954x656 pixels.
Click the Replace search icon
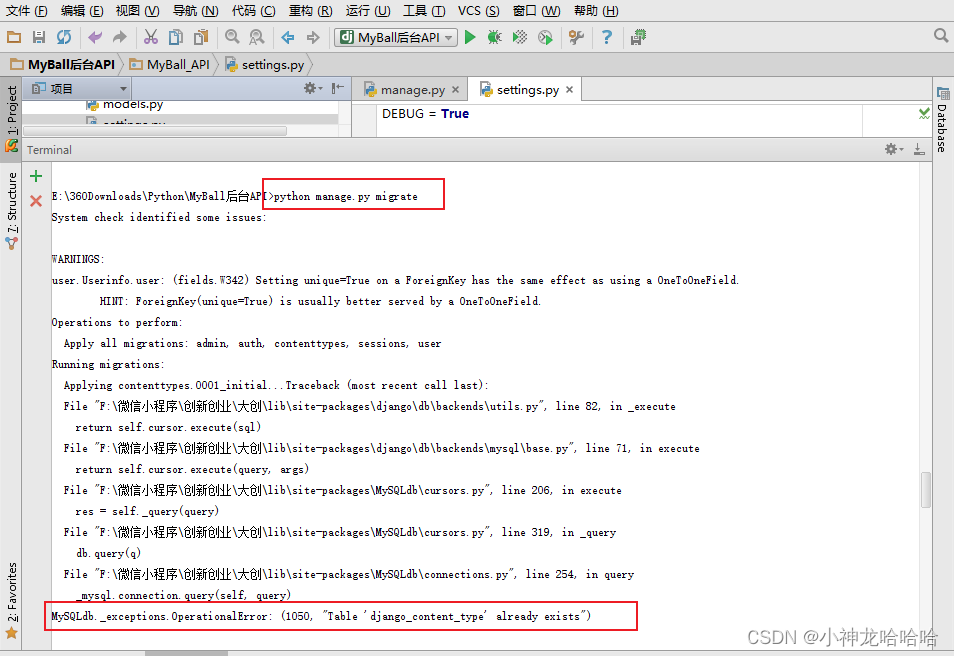pos(257,37)
